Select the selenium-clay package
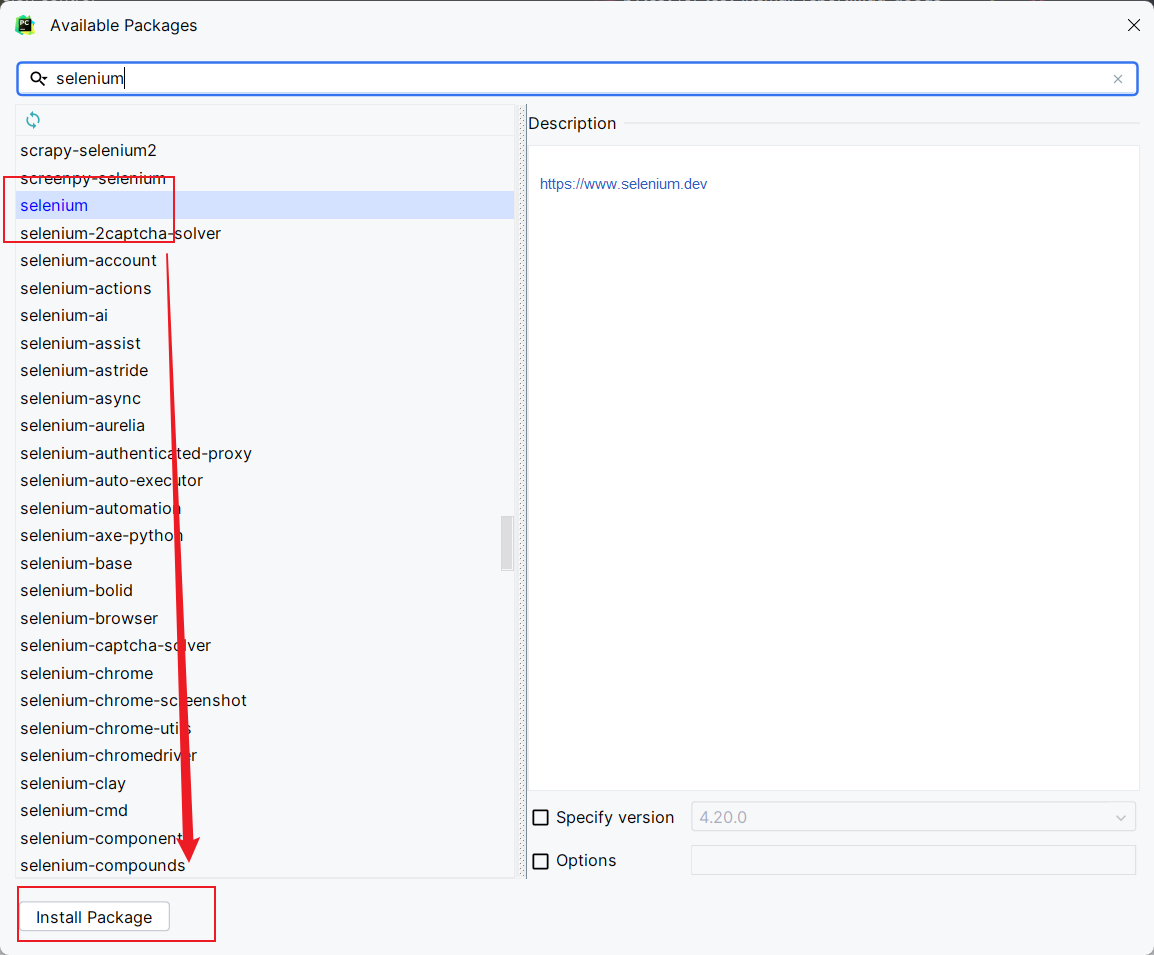The height and width of the screenshot is (955, 1154). pyautogui.click(x=265, y=784)
